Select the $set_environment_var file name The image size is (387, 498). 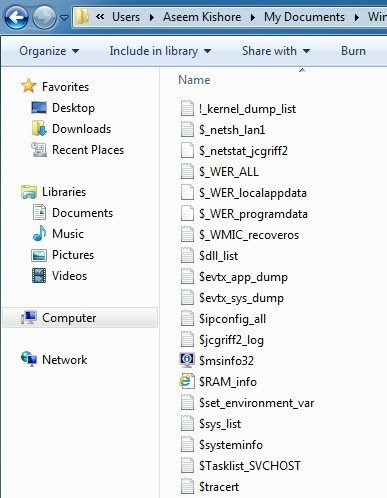click(x=257, y=403)
